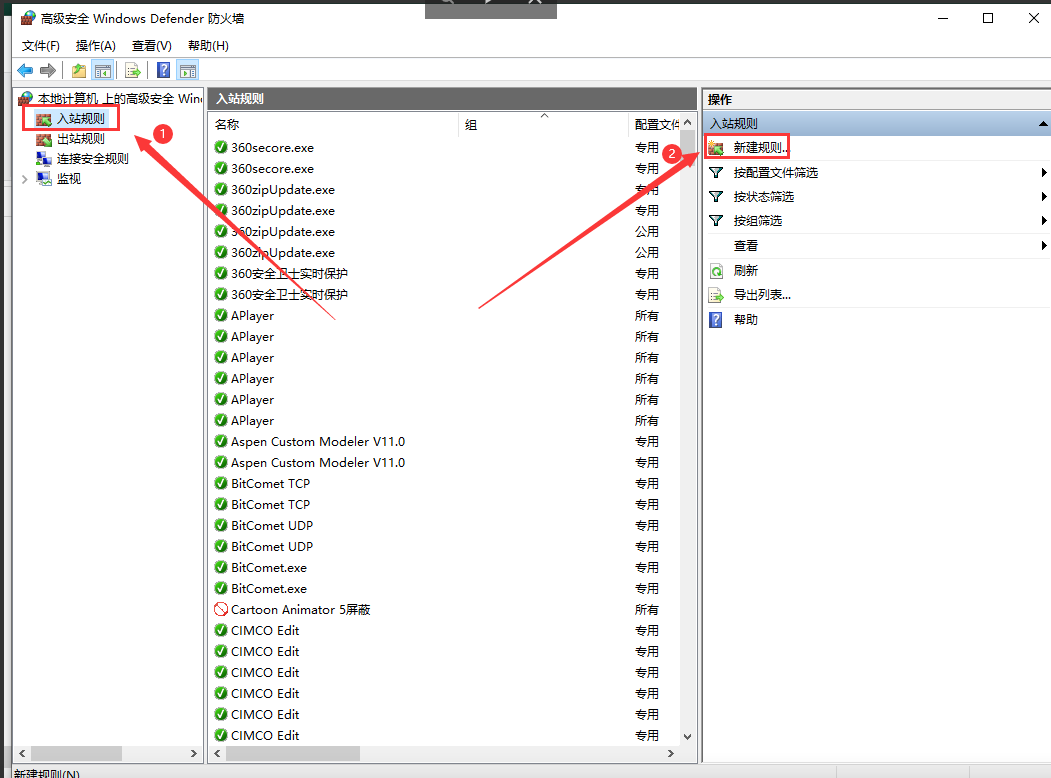Open the 查看(V) menu
Screen dimensions: 1051x778
point(151,46)
